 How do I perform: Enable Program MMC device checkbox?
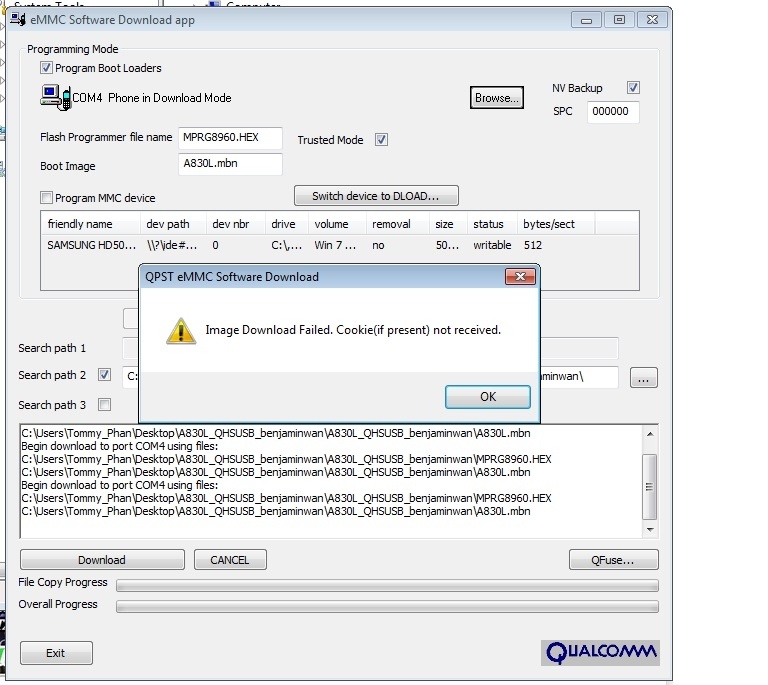[x=47, y=197]
